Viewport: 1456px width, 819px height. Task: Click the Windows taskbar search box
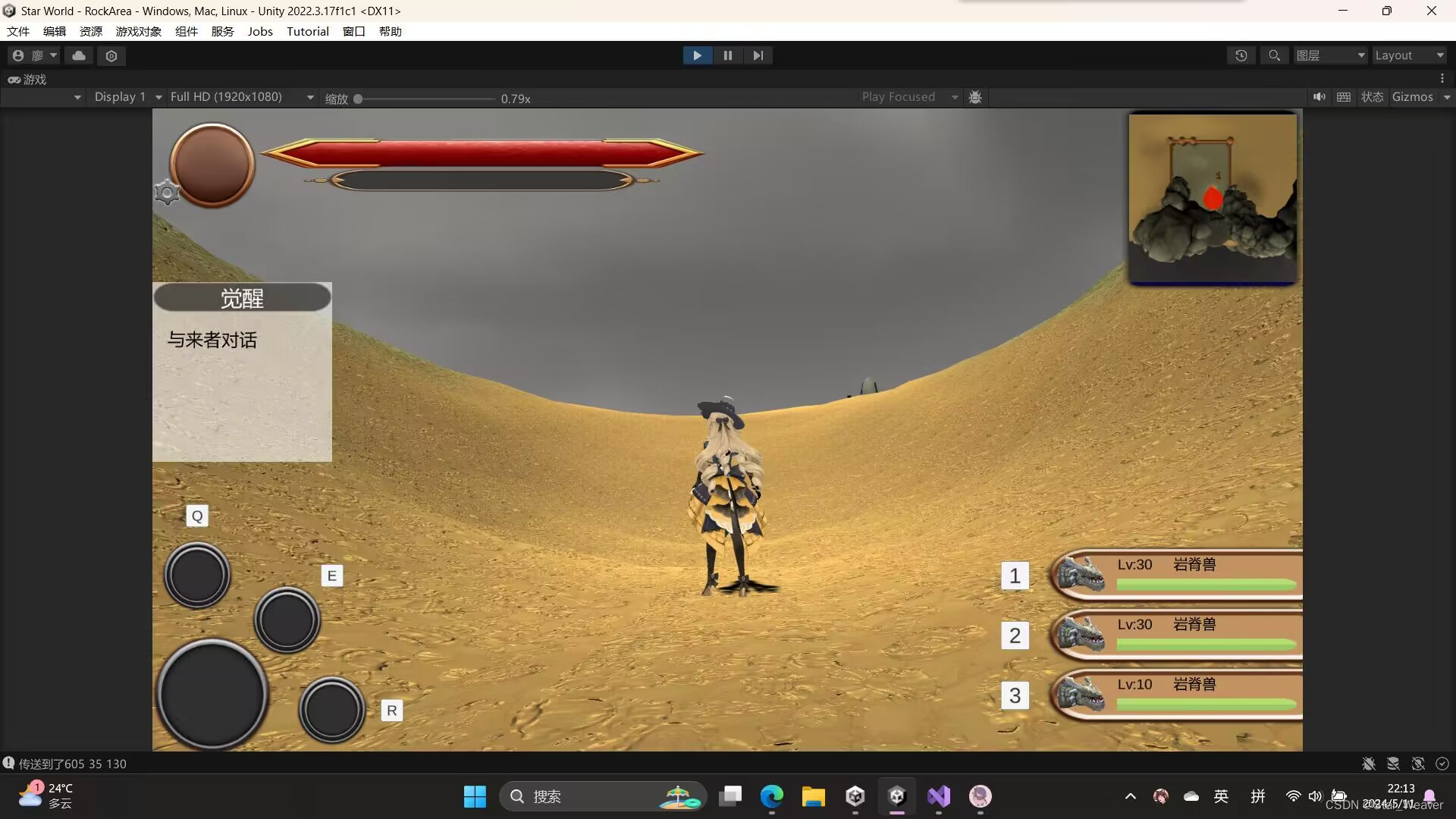[603, 796]
